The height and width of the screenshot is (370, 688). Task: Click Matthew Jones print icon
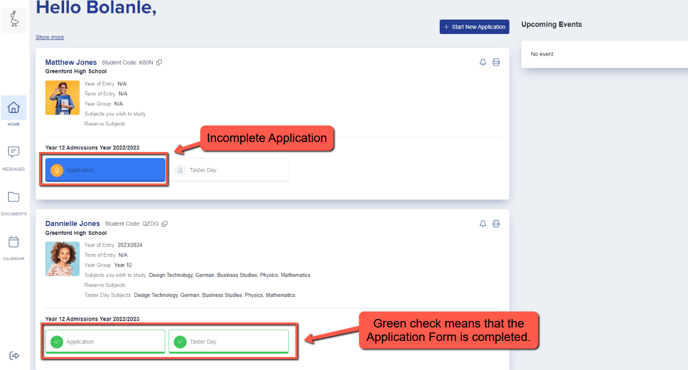pos(496,62)
